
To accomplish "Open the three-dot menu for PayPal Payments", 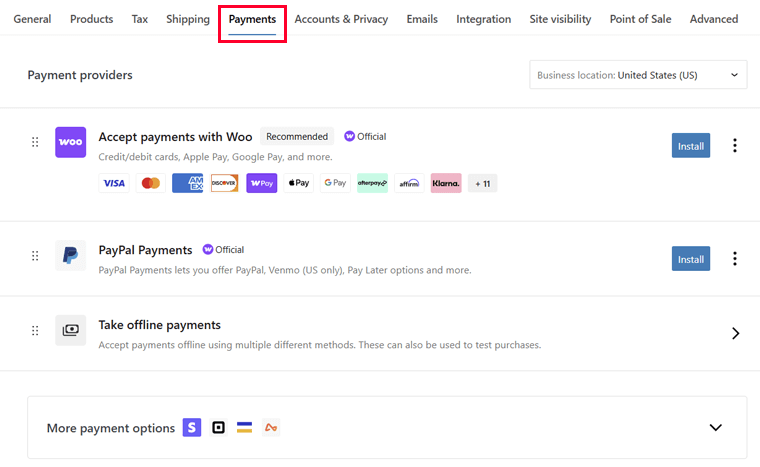I will click(x=735, y=258).
